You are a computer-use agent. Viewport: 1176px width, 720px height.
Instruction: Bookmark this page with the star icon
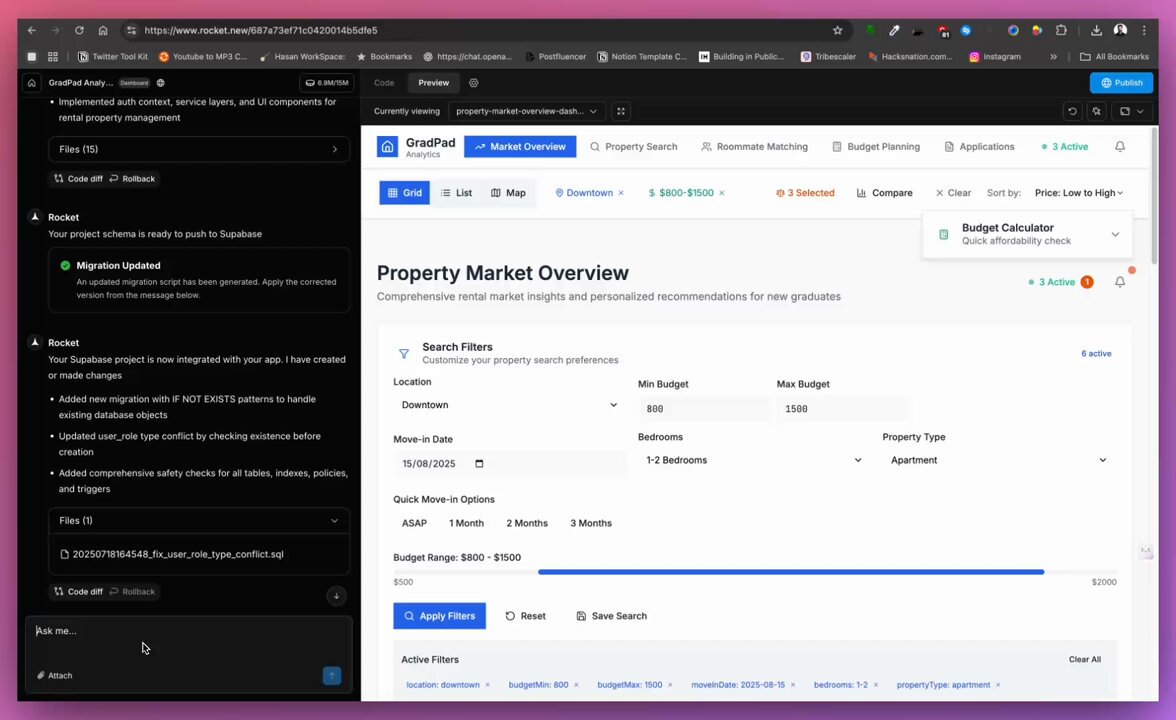click(x=838, y=30)
